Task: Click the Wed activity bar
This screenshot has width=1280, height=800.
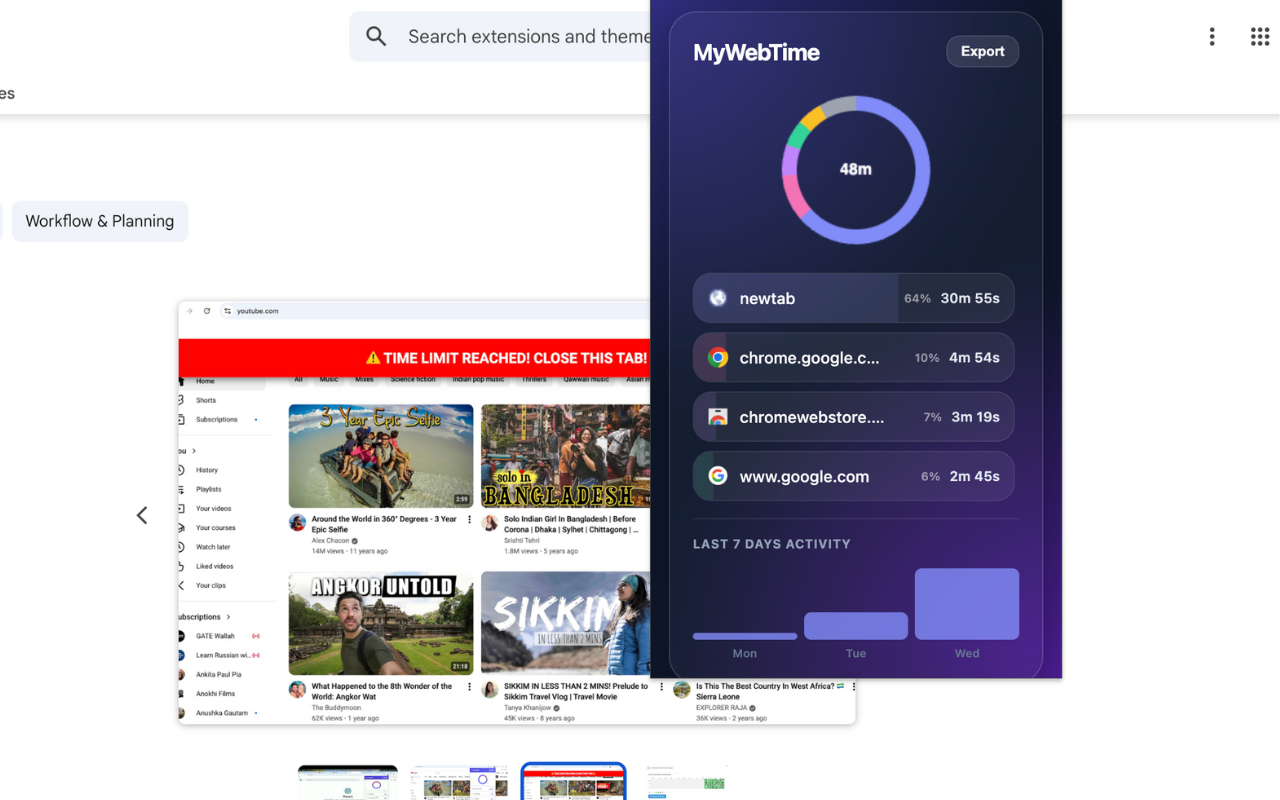Action: (x=966, y=604)
